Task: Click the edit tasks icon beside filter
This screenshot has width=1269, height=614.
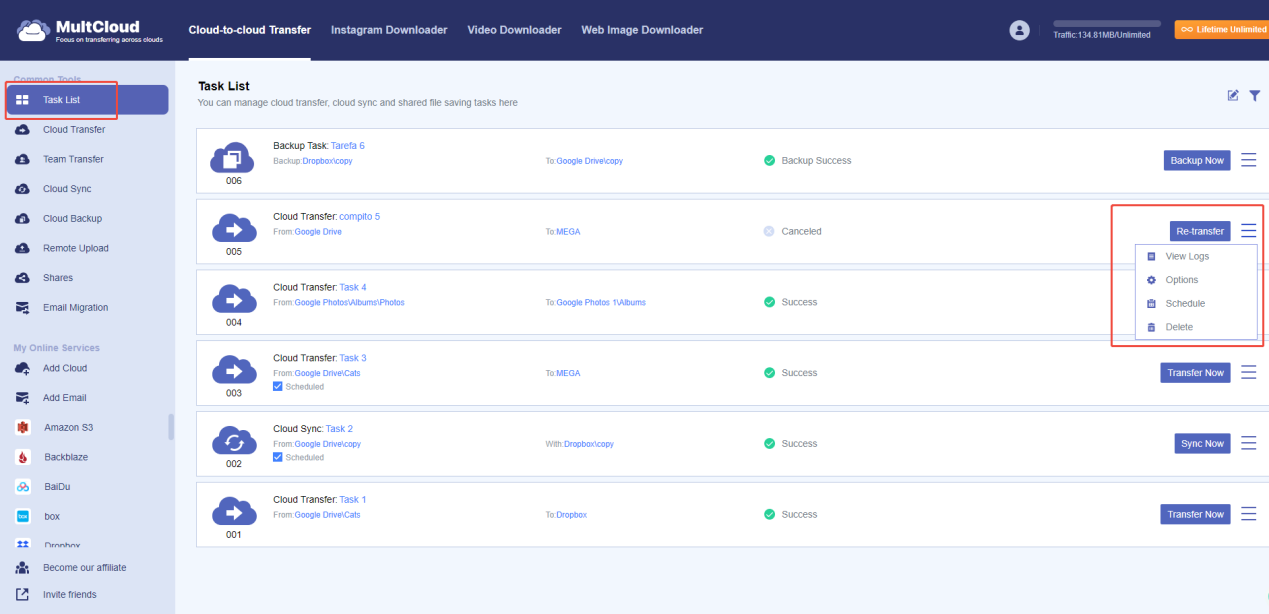Action: click(1233, 95)
